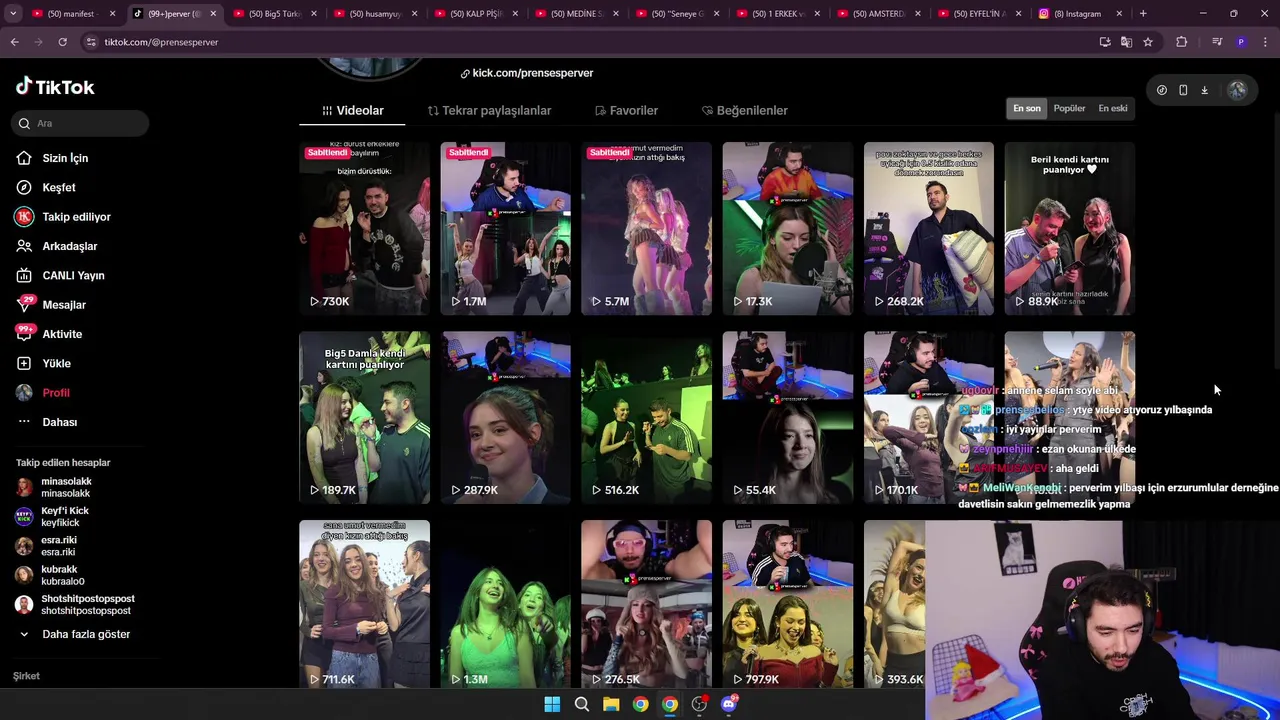Open video with 516.2K views
This screenshot has width=1280, height=720.
pyautogui.click(x=646, y=417)
